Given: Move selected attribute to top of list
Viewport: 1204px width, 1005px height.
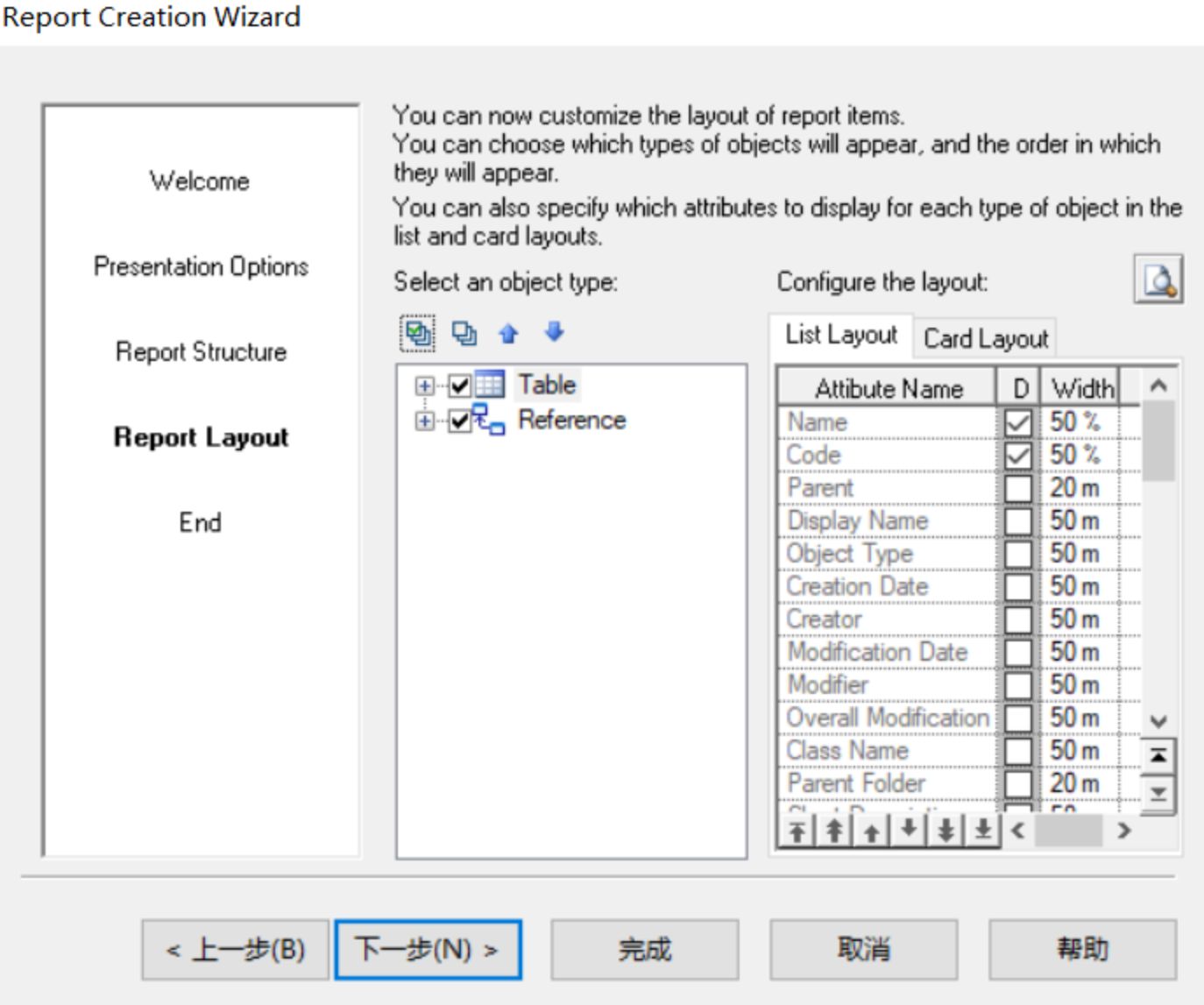Looking at the screenshot, I should point(797,832).
